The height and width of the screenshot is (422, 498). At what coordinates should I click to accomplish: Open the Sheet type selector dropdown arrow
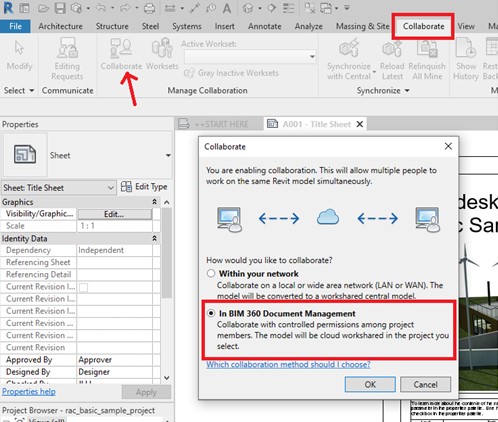[x=168, y=155]
